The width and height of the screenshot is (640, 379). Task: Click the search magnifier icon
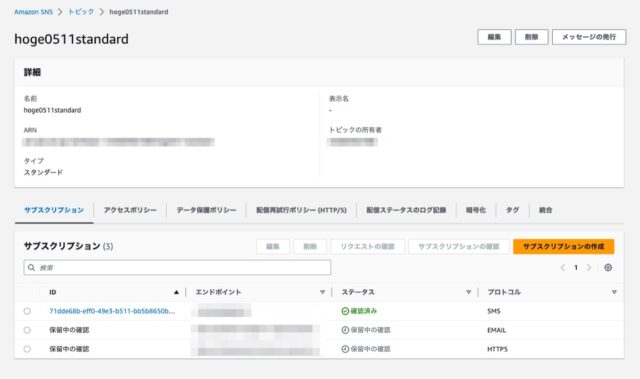(x=31, y=268)
